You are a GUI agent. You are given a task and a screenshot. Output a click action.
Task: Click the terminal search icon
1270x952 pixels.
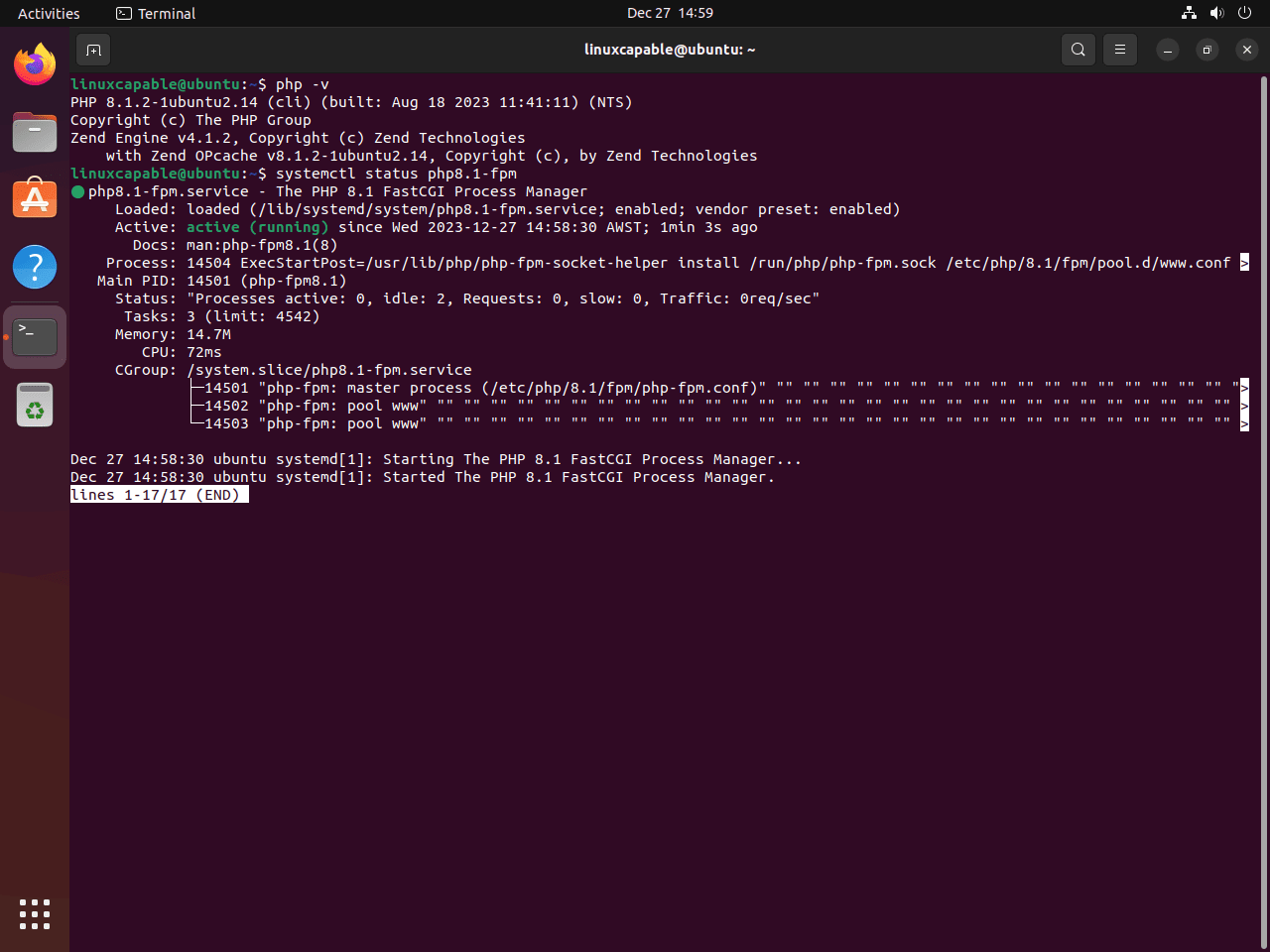(x=1079, y=50)
